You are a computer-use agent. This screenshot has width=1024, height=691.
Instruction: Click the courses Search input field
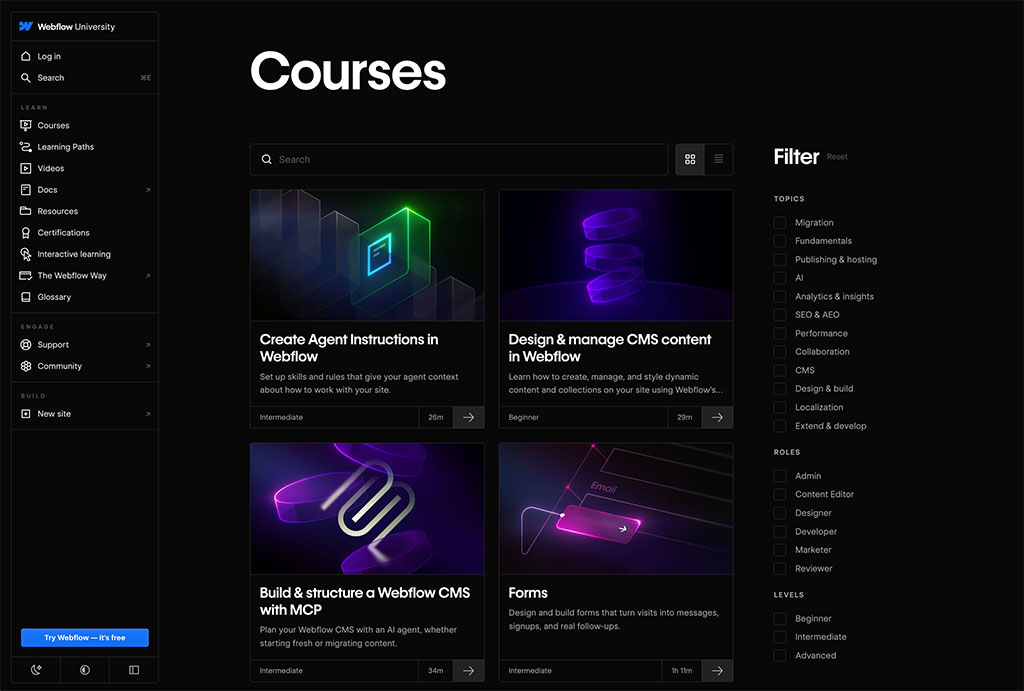coord(459,159)
